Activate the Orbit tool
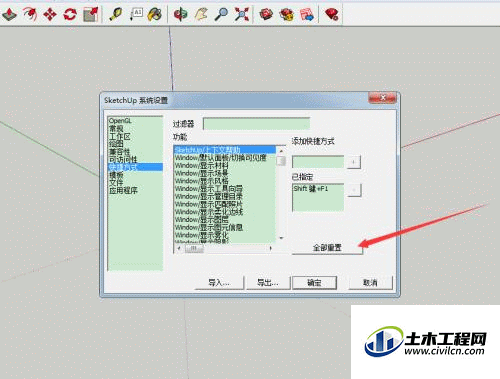 point(181,14)
